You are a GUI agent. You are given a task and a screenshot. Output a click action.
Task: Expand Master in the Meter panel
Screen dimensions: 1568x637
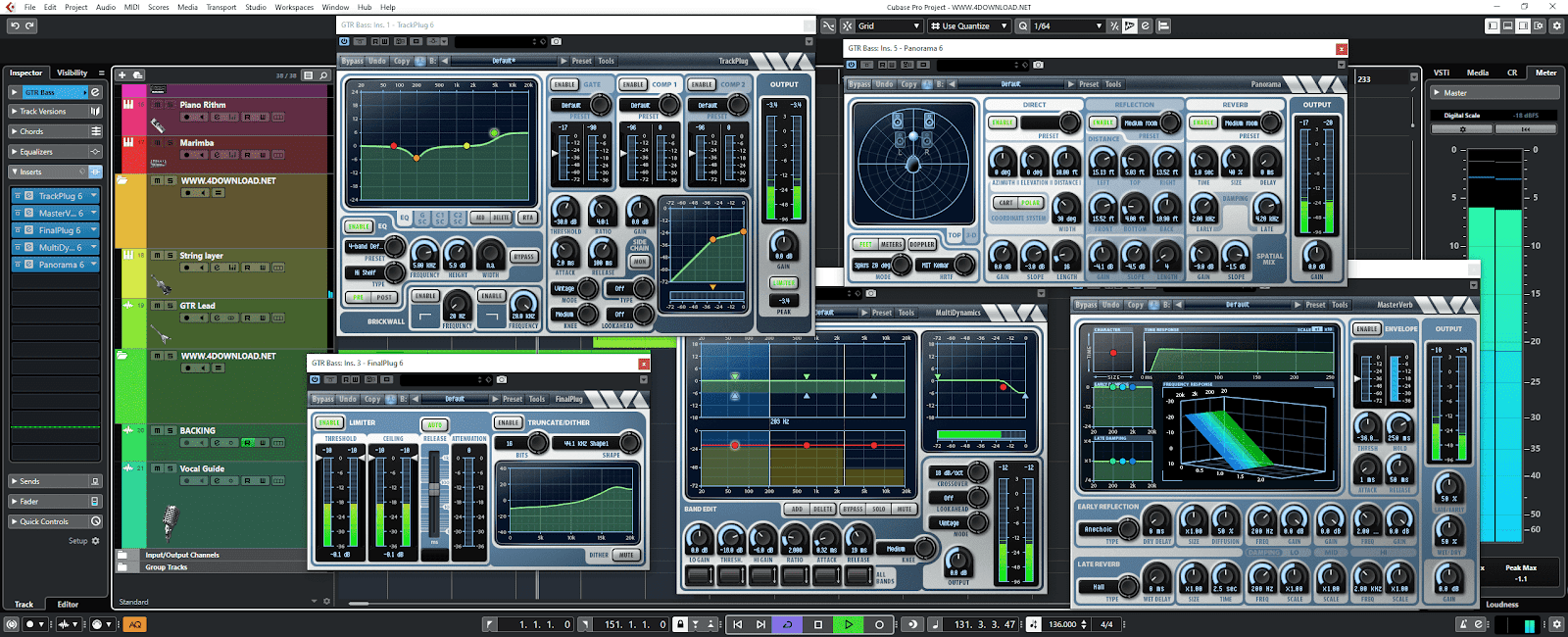point(1494,93)
